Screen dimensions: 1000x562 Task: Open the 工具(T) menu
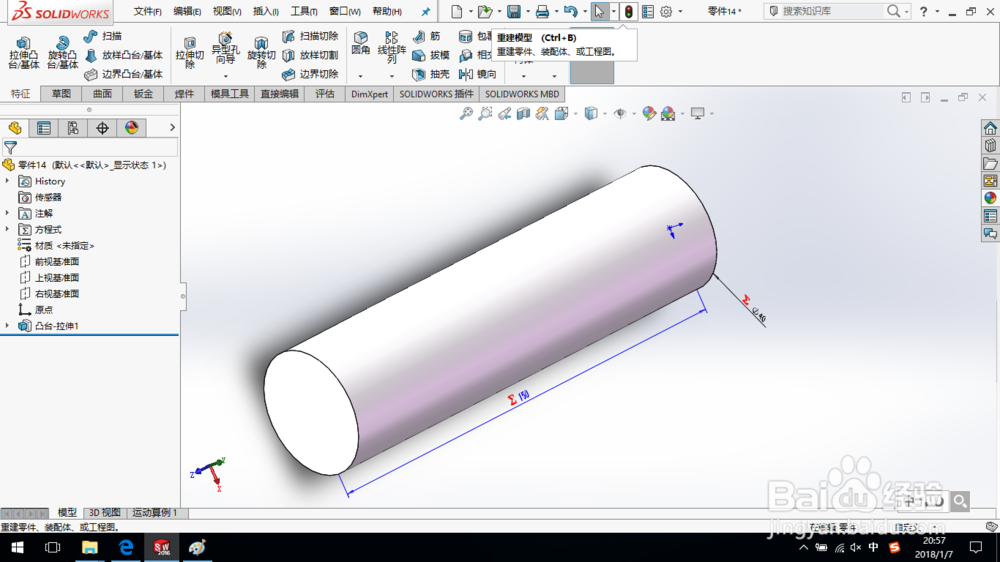click(x=304, y=11)
